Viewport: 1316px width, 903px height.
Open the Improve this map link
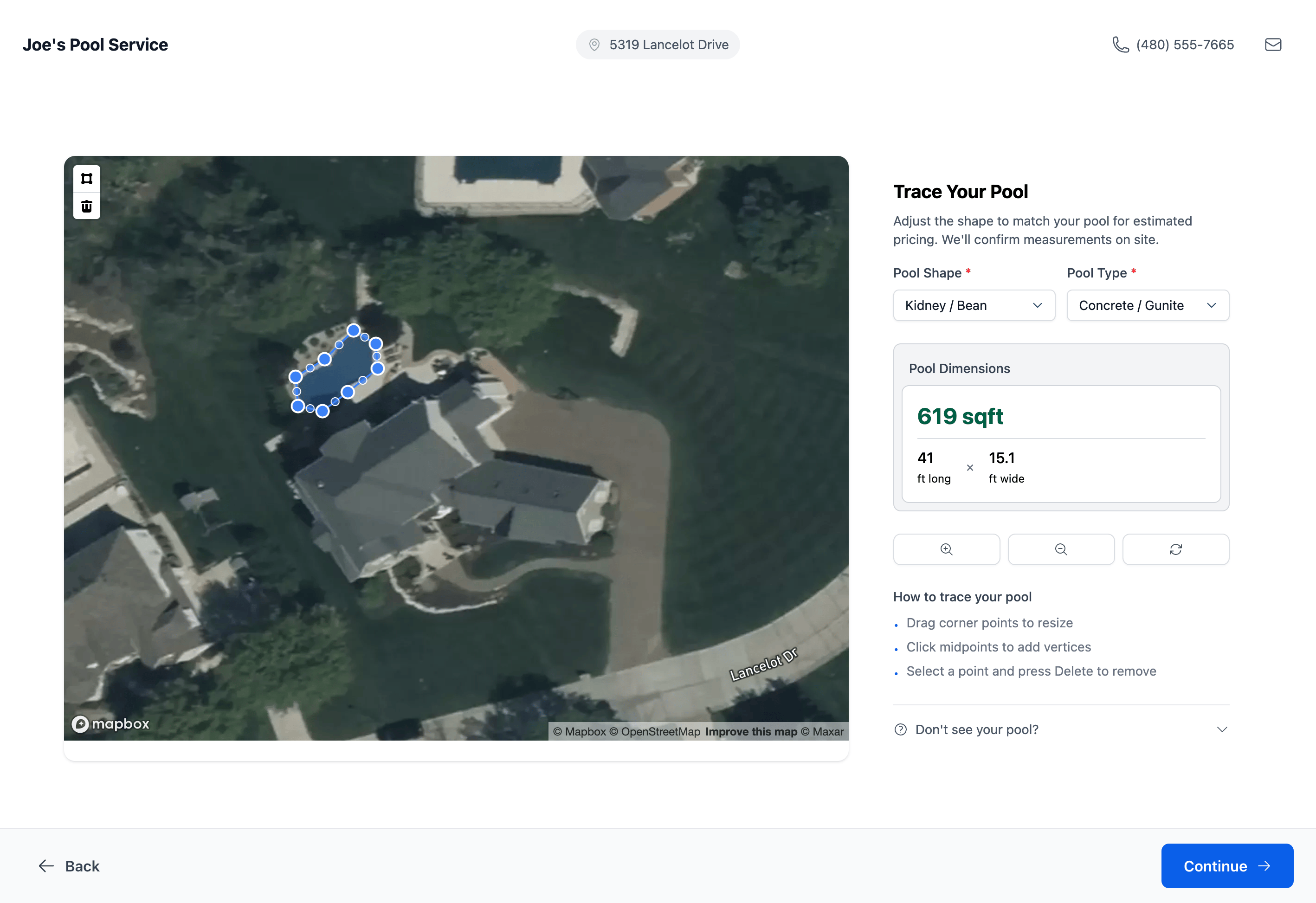[751, 731]
